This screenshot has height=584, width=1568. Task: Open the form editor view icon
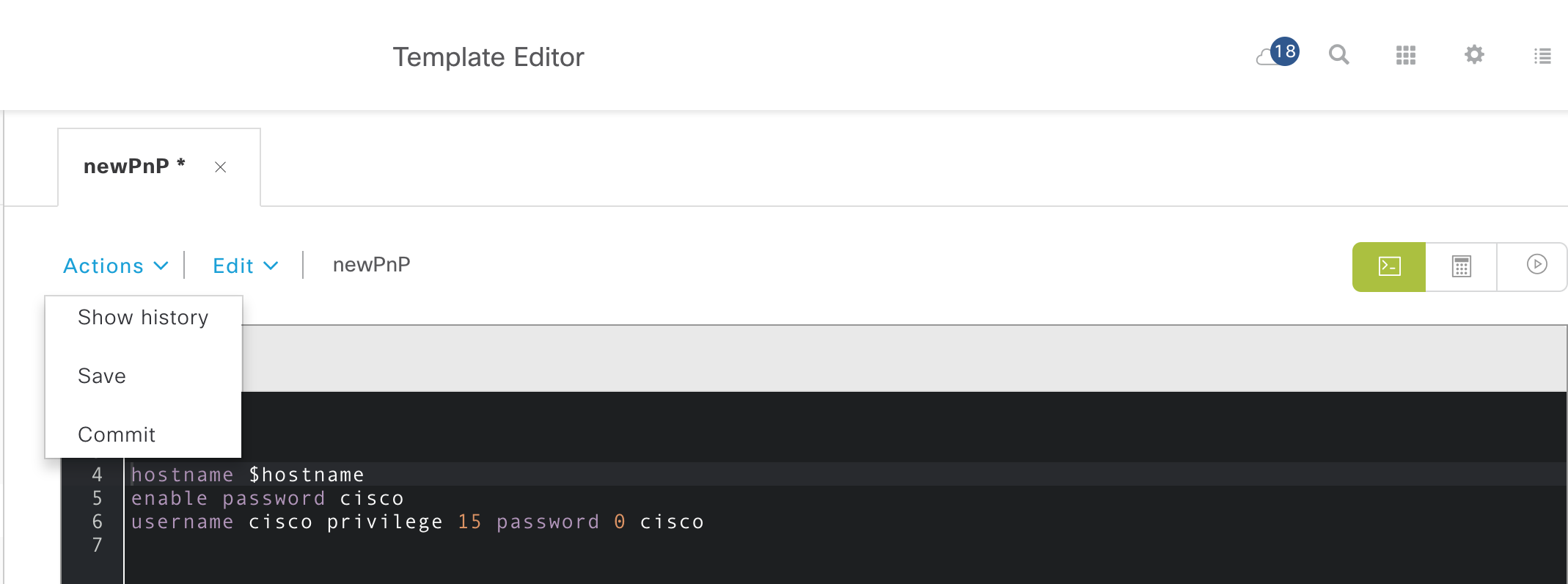(x=1461, y=266)
